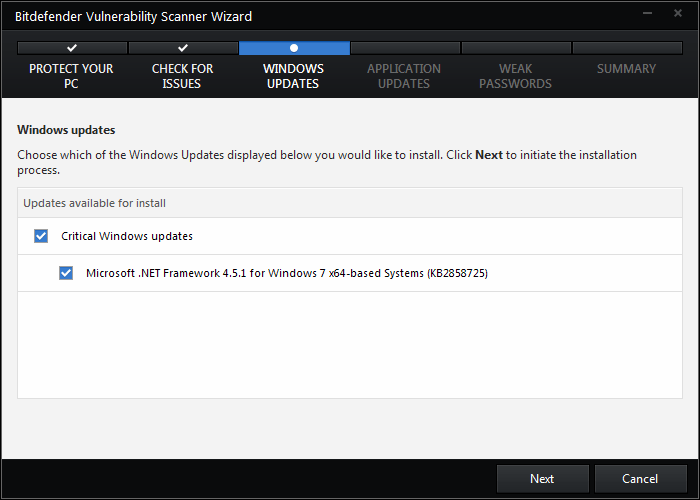Click 'Updates available for install' header
The image size is (700, 500).
94,203
